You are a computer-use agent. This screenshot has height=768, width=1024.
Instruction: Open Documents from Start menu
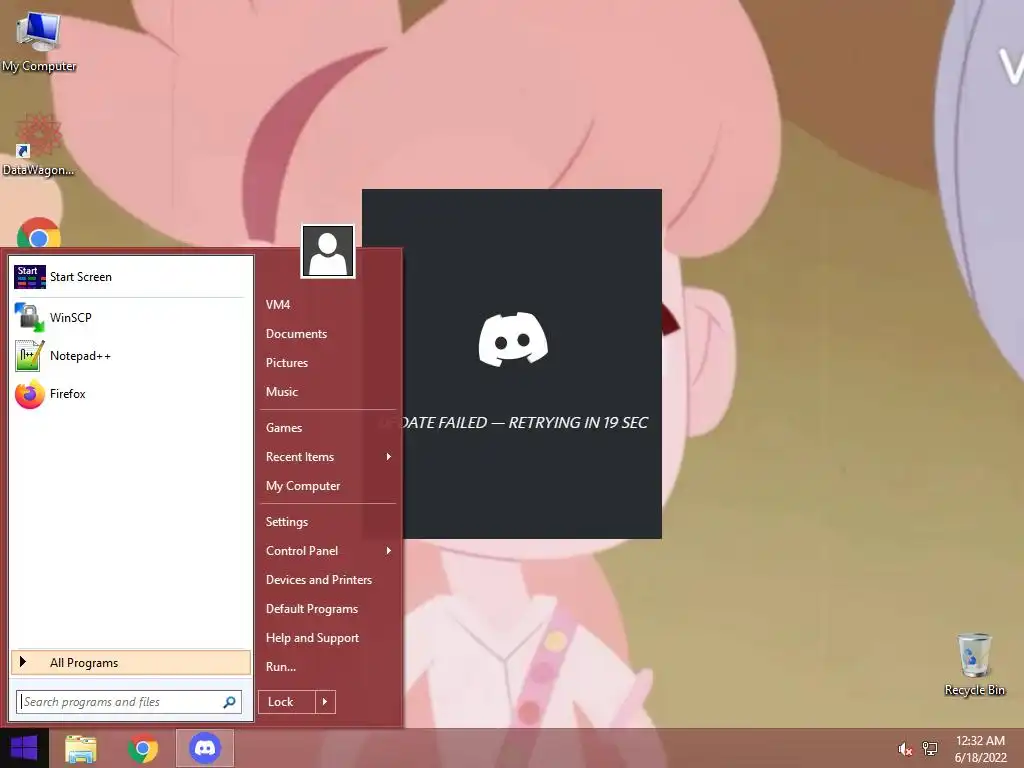pos(296,334)
